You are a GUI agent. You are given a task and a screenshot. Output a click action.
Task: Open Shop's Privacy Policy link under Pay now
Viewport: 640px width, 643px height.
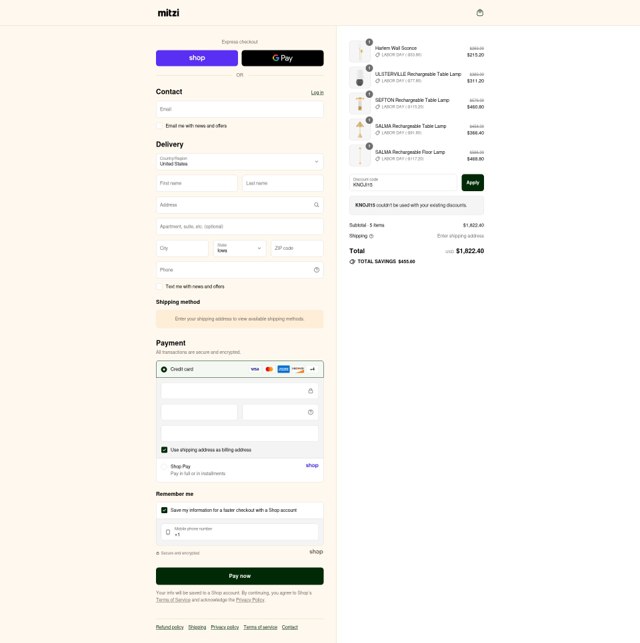click(x=250, y=600)
